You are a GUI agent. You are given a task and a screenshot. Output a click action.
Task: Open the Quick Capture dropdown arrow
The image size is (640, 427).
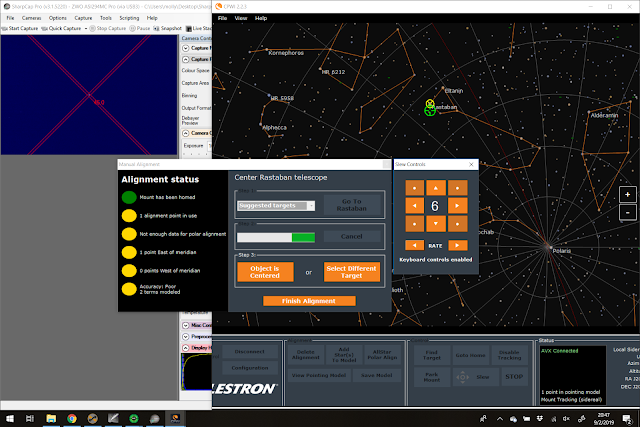[86, 28]
